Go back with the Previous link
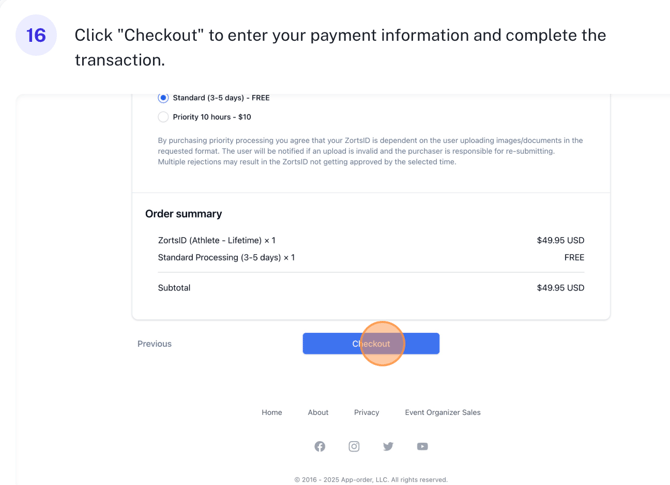The width and height of the screenshot is (670, 485). coord(154,344)
